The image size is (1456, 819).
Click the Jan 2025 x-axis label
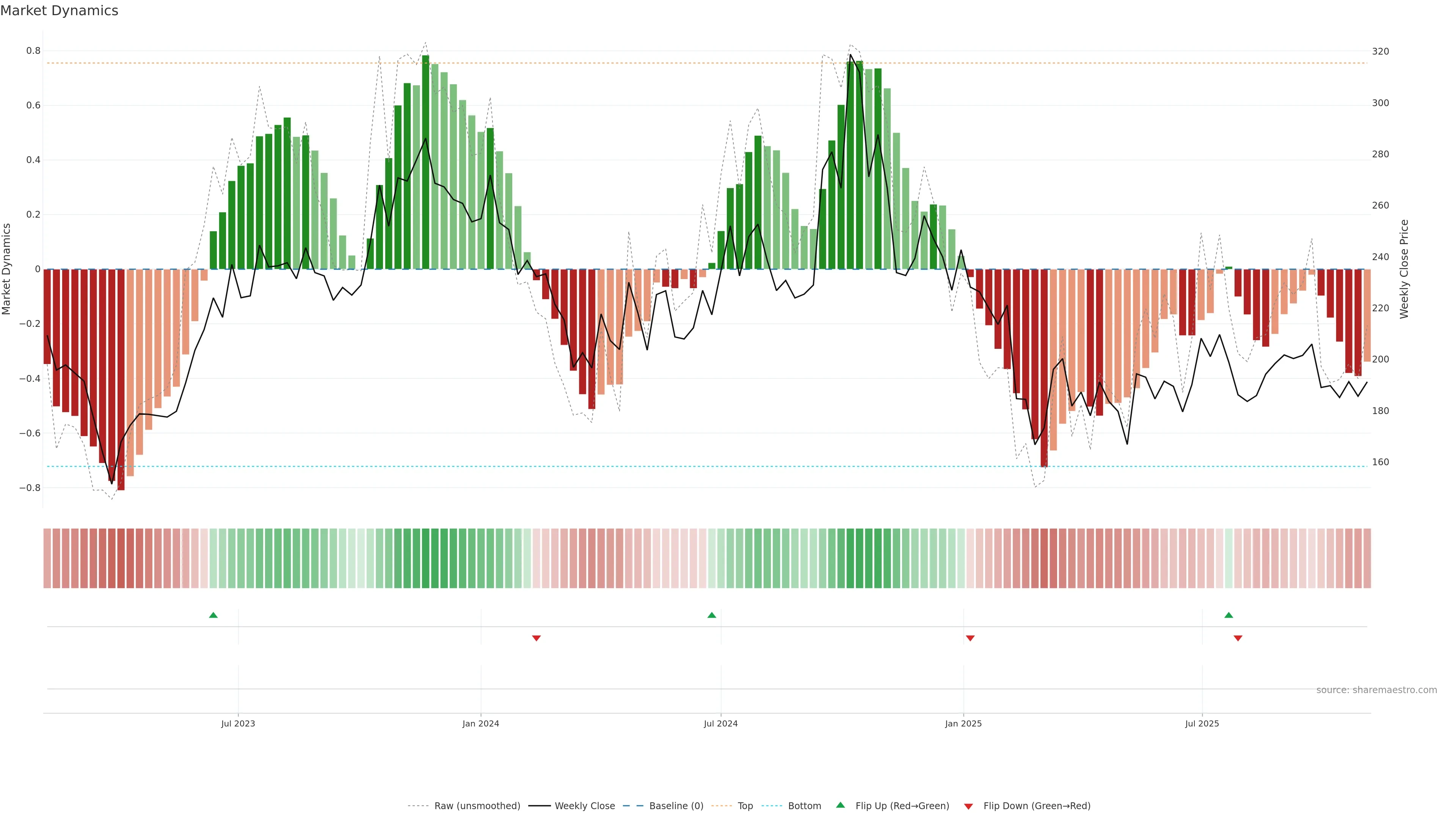pyautogui.click(x=963, y=723)
